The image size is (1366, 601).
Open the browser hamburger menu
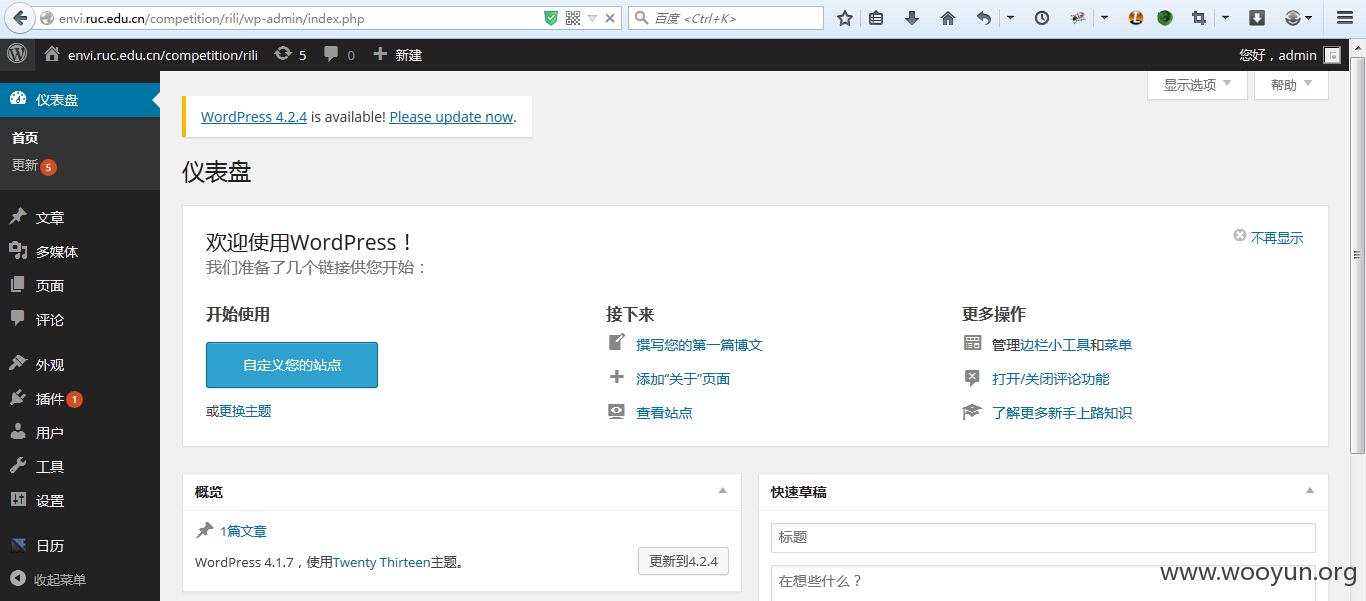[x=1345, y=18]
